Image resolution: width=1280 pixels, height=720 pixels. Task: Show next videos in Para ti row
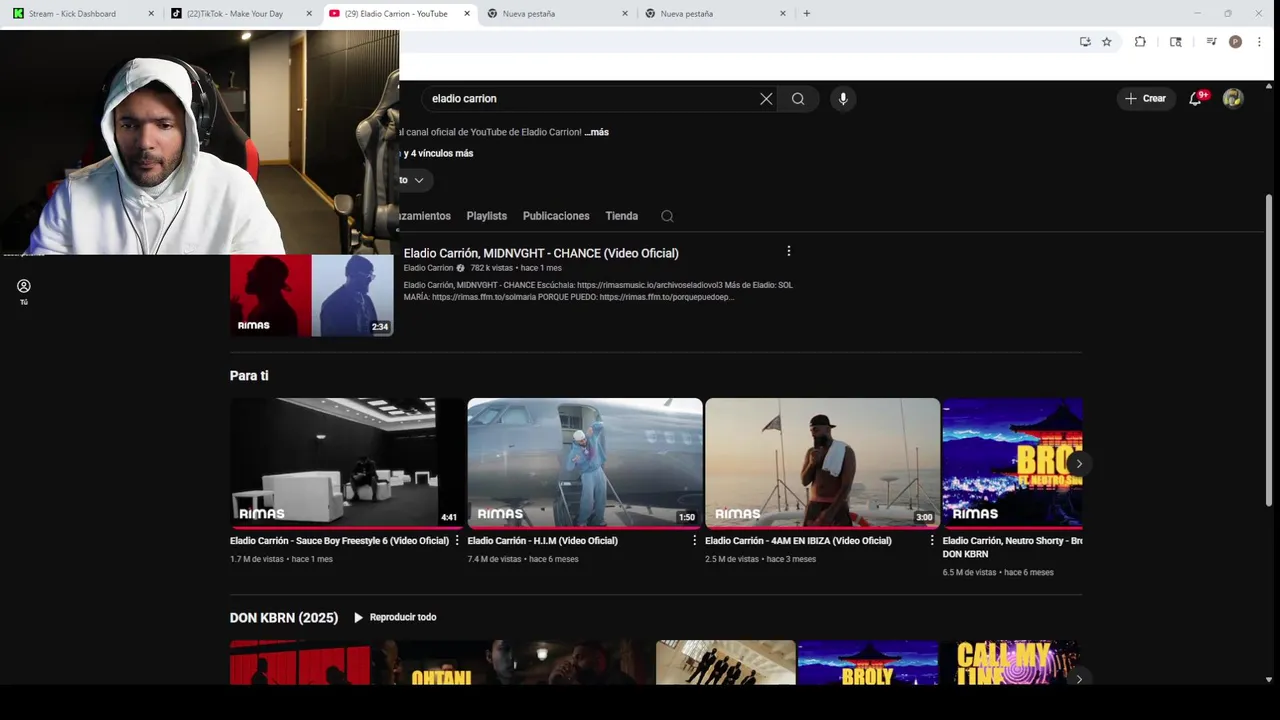click(1078, 464)
